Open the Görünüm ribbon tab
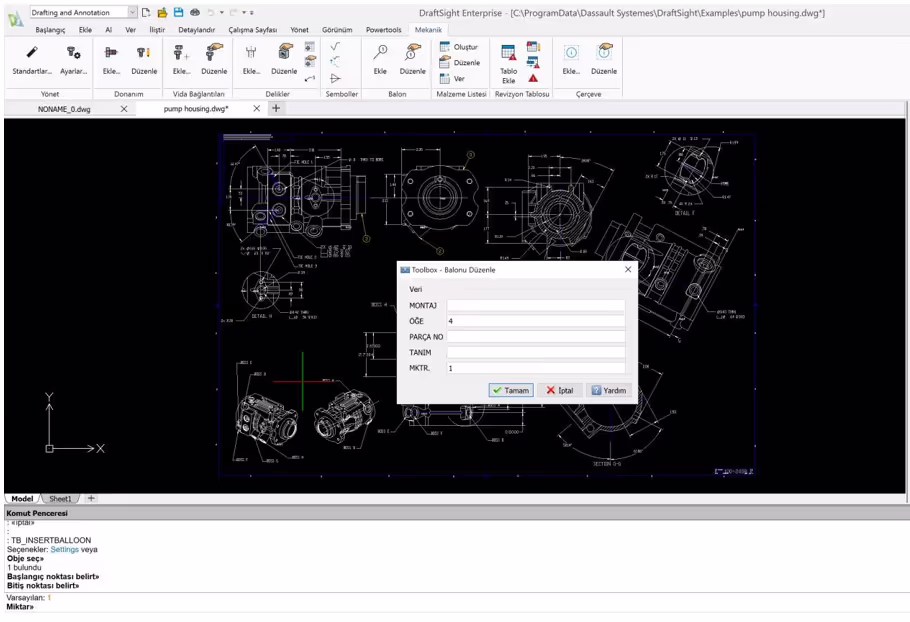This screenshot has height=622, width=910. pos(337,30)
